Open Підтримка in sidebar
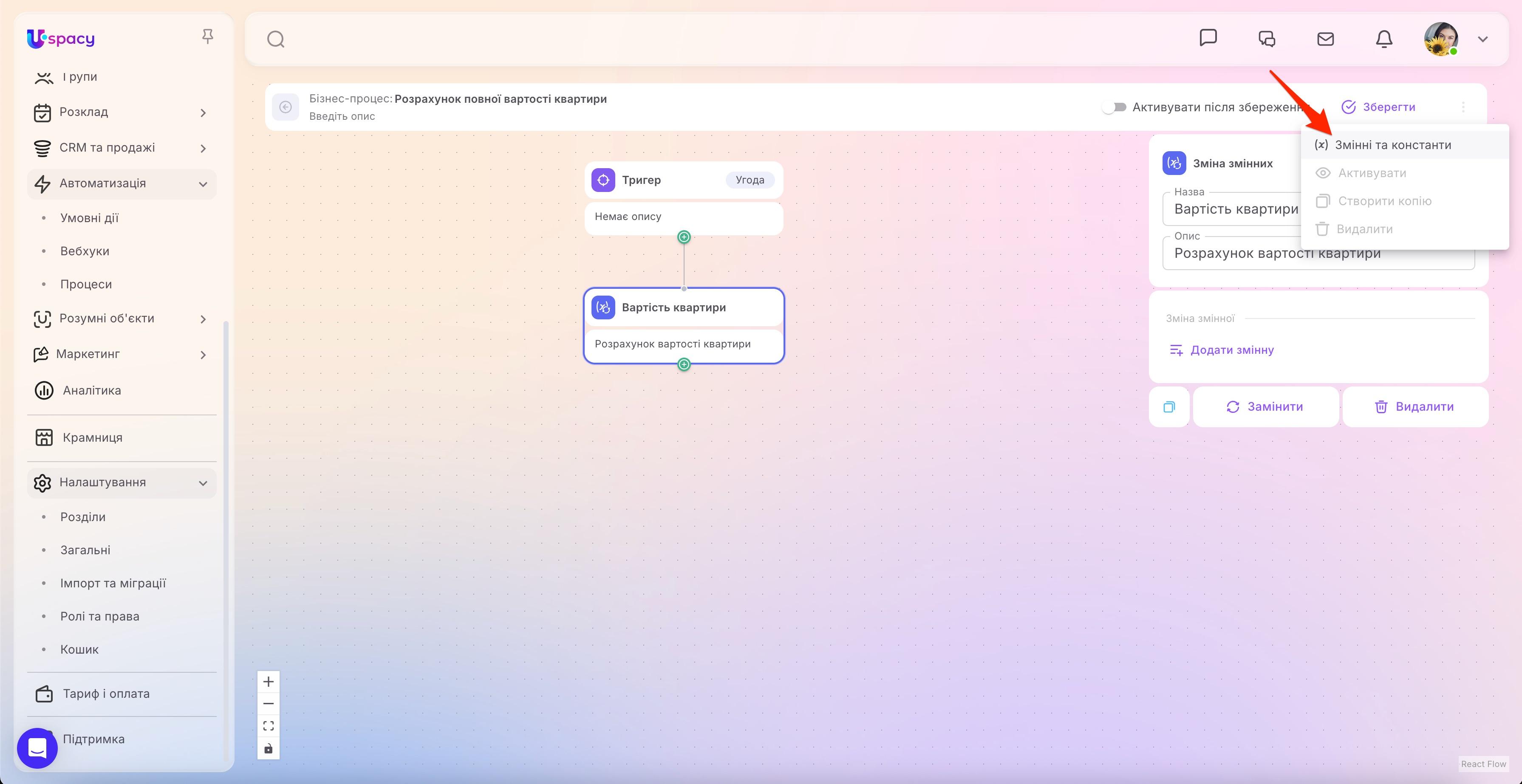 coord(93,739)
